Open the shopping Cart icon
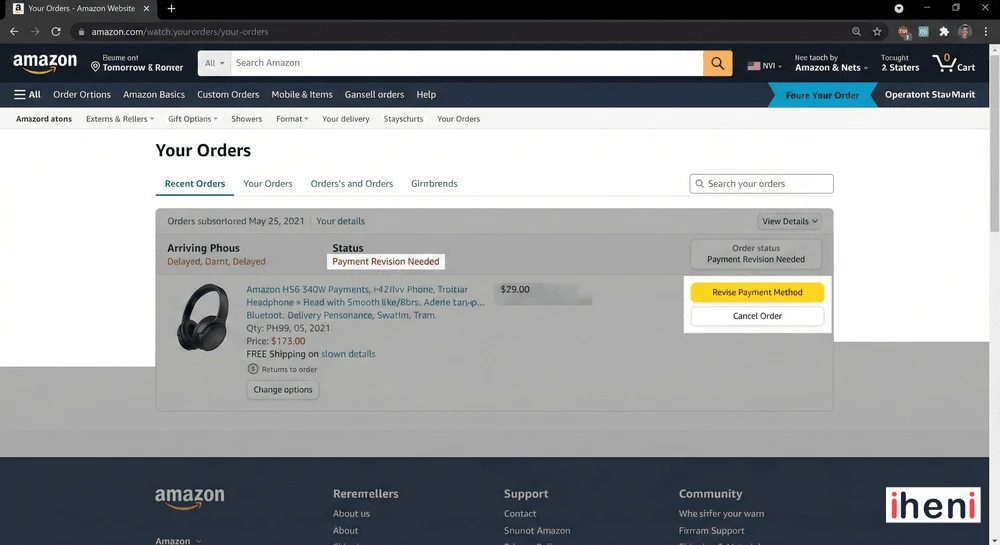 953,63
